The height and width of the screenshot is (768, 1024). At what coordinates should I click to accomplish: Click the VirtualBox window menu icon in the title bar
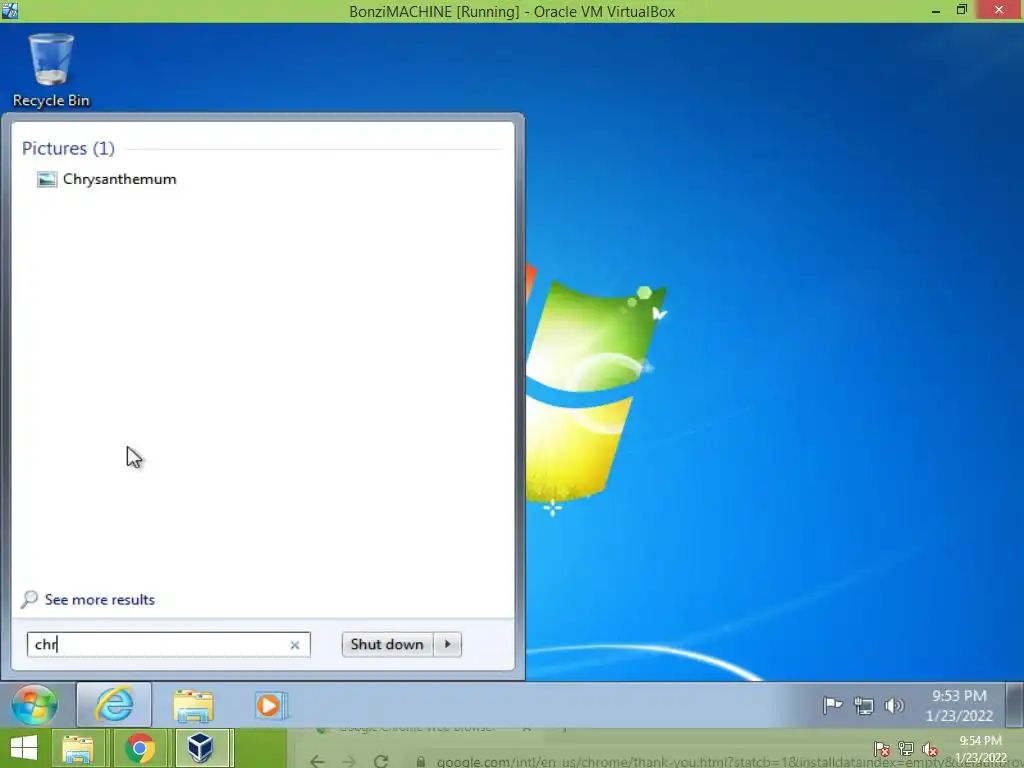pyautogui.click(x=10, y=10)
